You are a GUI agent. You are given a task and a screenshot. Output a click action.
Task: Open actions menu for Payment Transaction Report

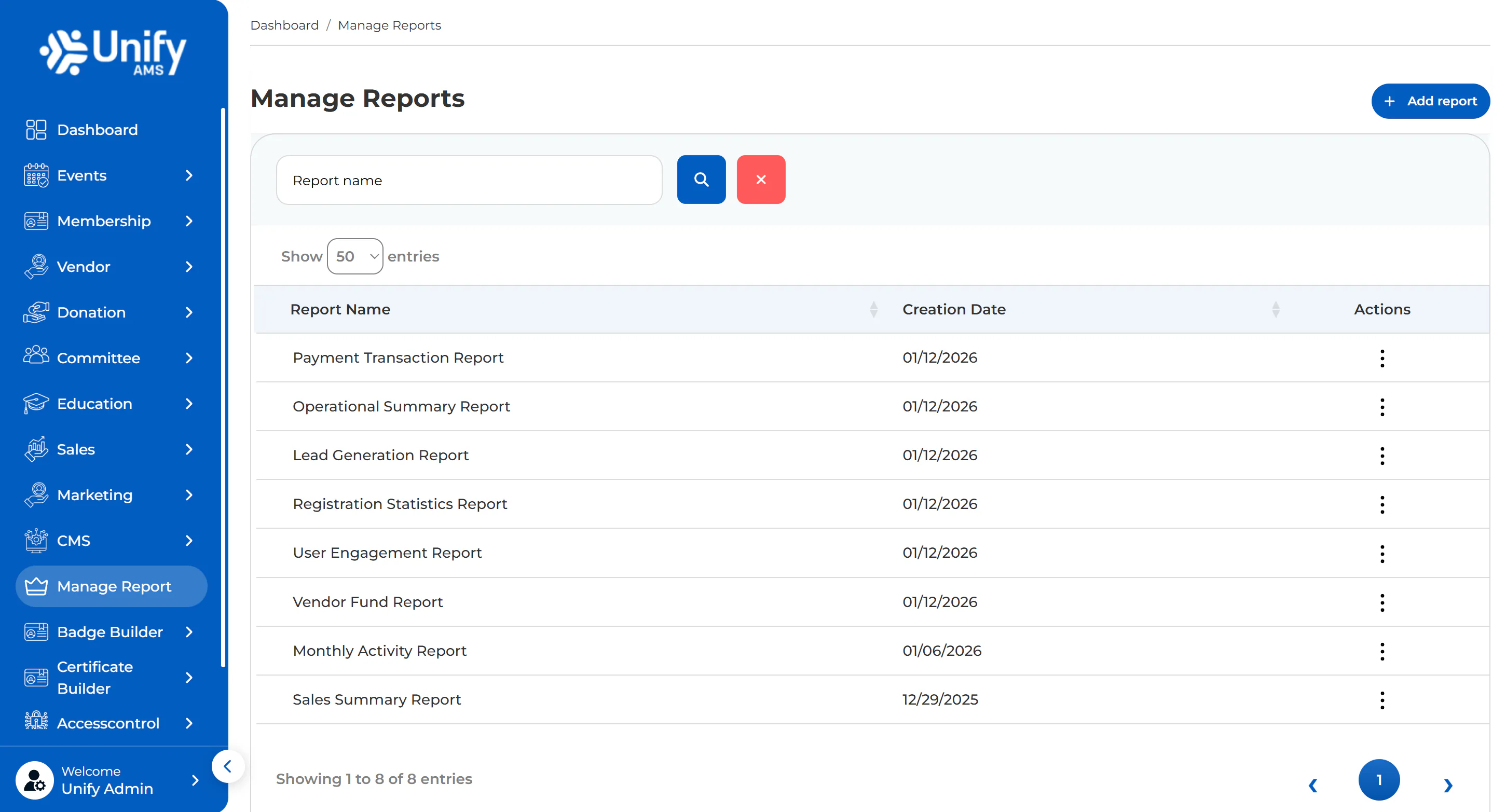(1381, 359)
